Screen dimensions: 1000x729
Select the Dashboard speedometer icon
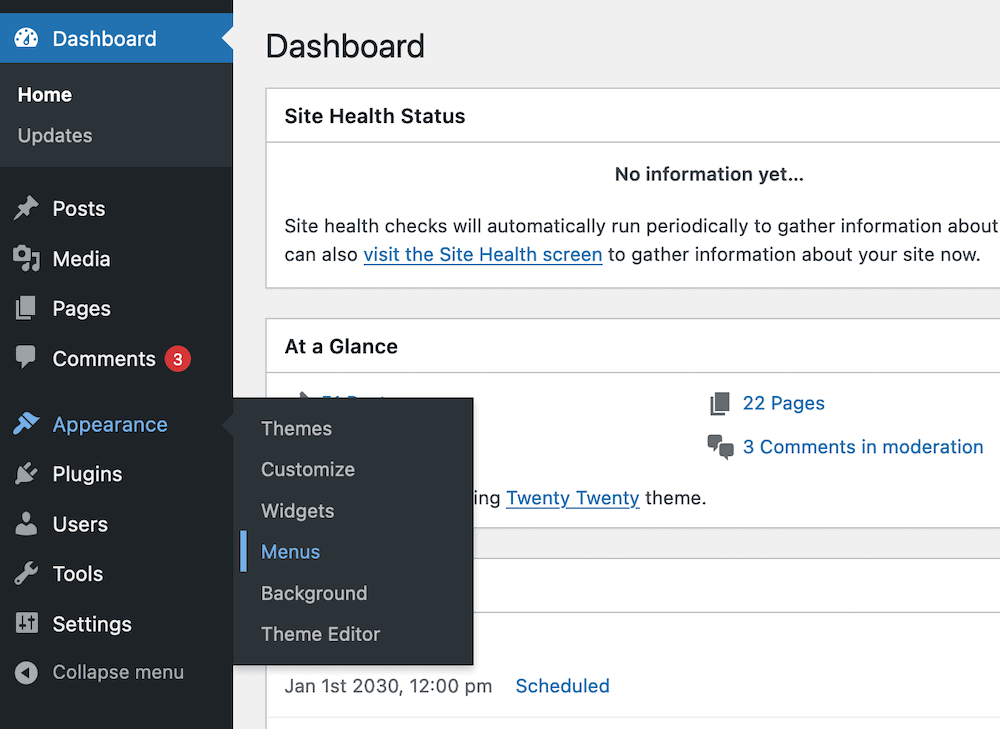pyautogui.click(x=24, y=39)
